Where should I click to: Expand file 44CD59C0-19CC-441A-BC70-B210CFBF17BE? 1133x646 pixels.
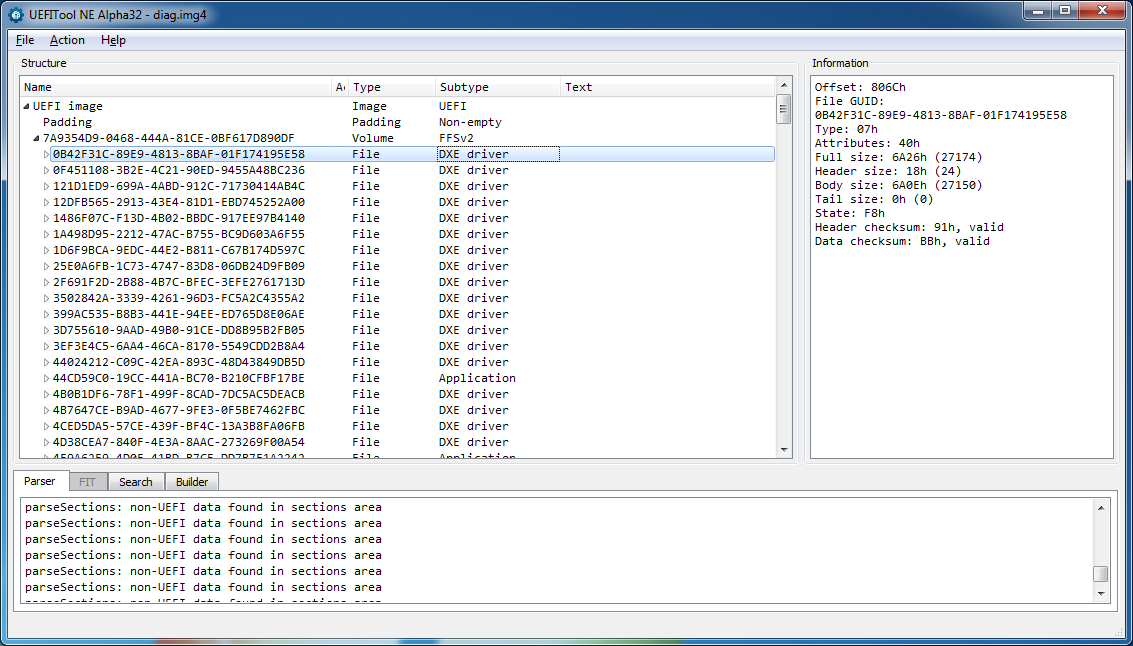coord(46,378)
